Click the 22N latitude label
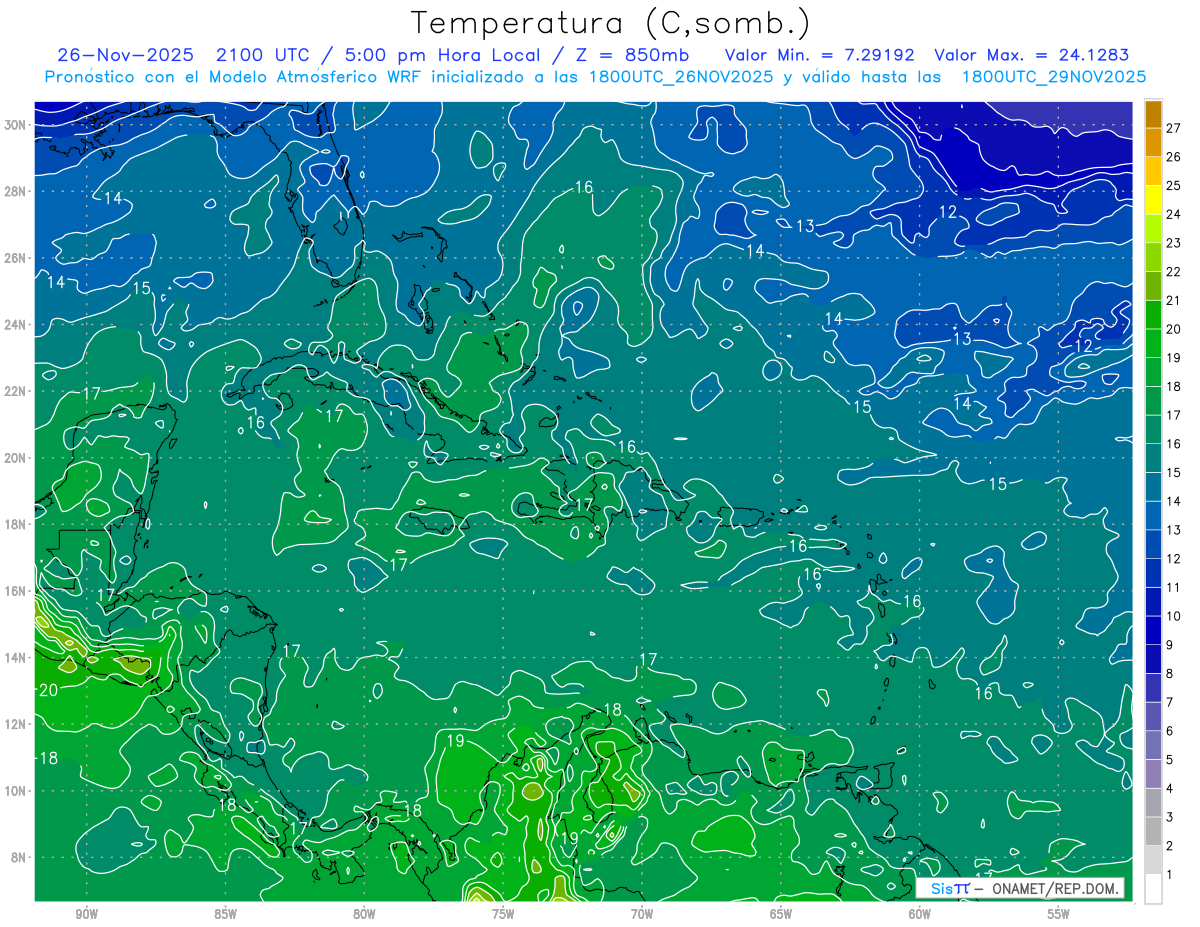The image size is (1200, 927). coord(16,391)
